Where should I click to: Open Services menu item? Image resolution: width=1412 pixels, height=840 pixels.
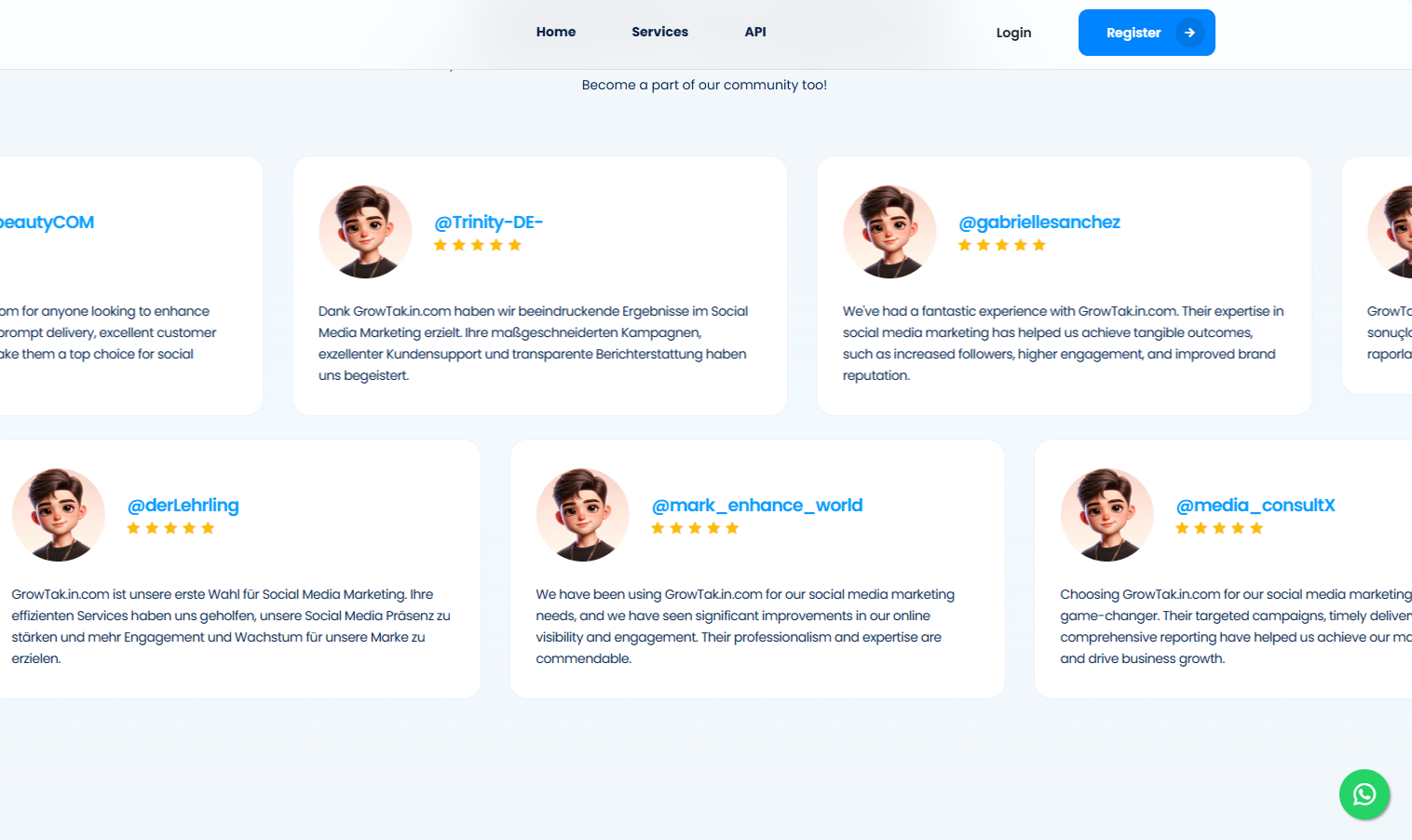click(659, 32)
